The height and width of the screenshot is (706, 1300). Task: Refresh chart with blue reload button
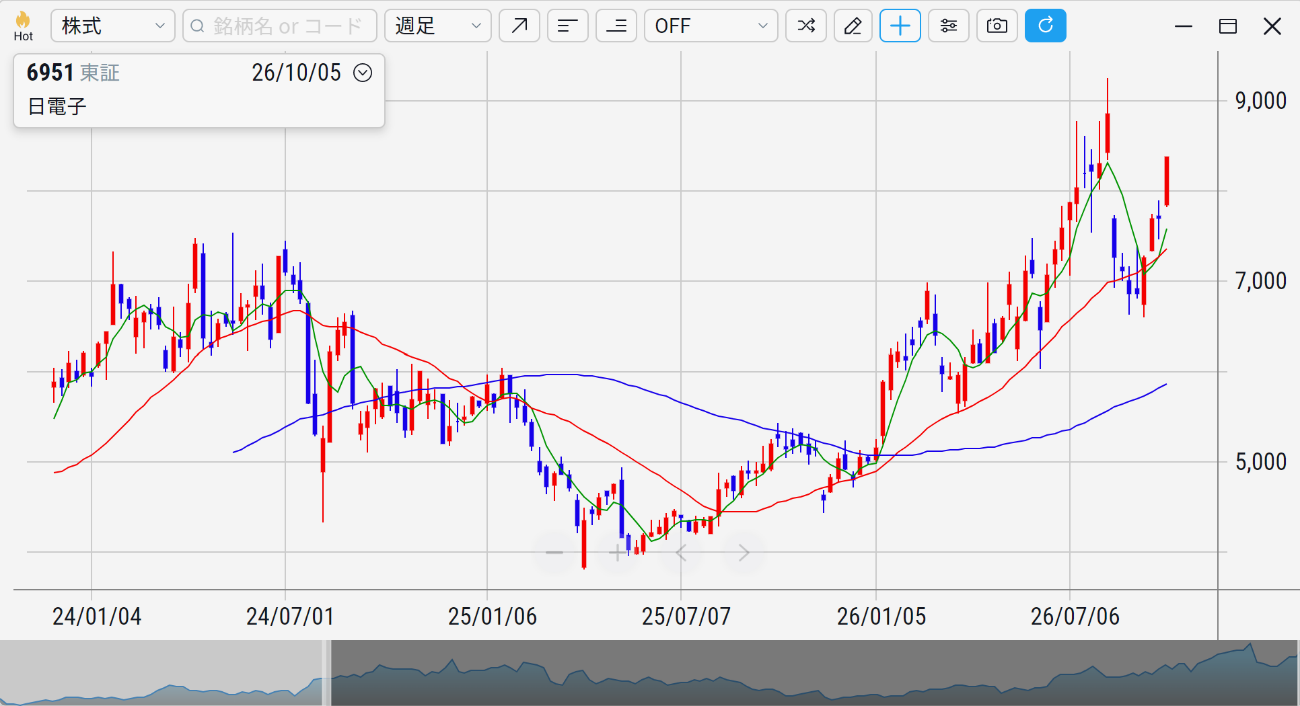[1046, 26]
